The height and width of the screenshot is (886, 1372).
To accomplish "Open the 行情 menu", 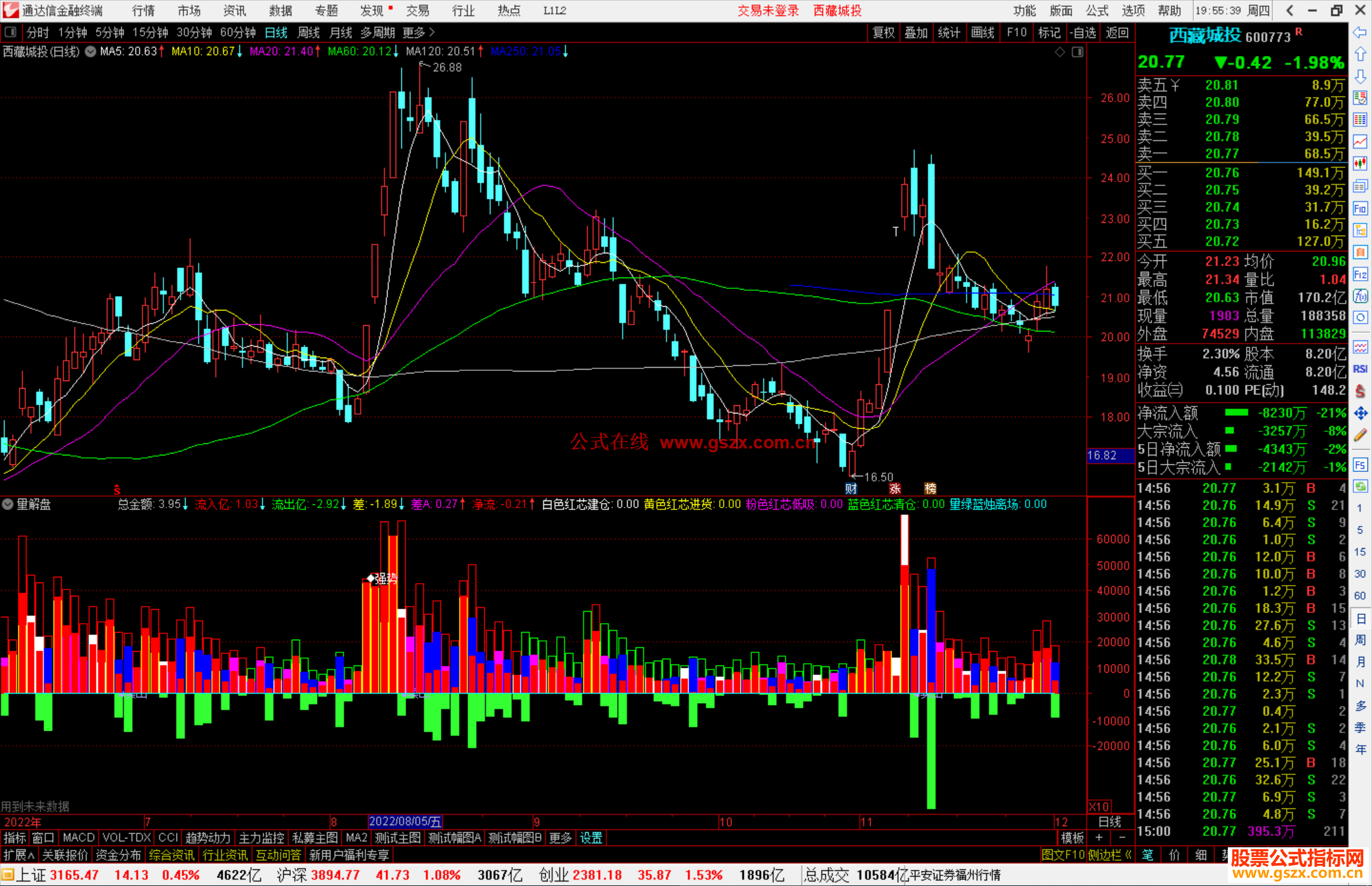I will tap(143, 11).
